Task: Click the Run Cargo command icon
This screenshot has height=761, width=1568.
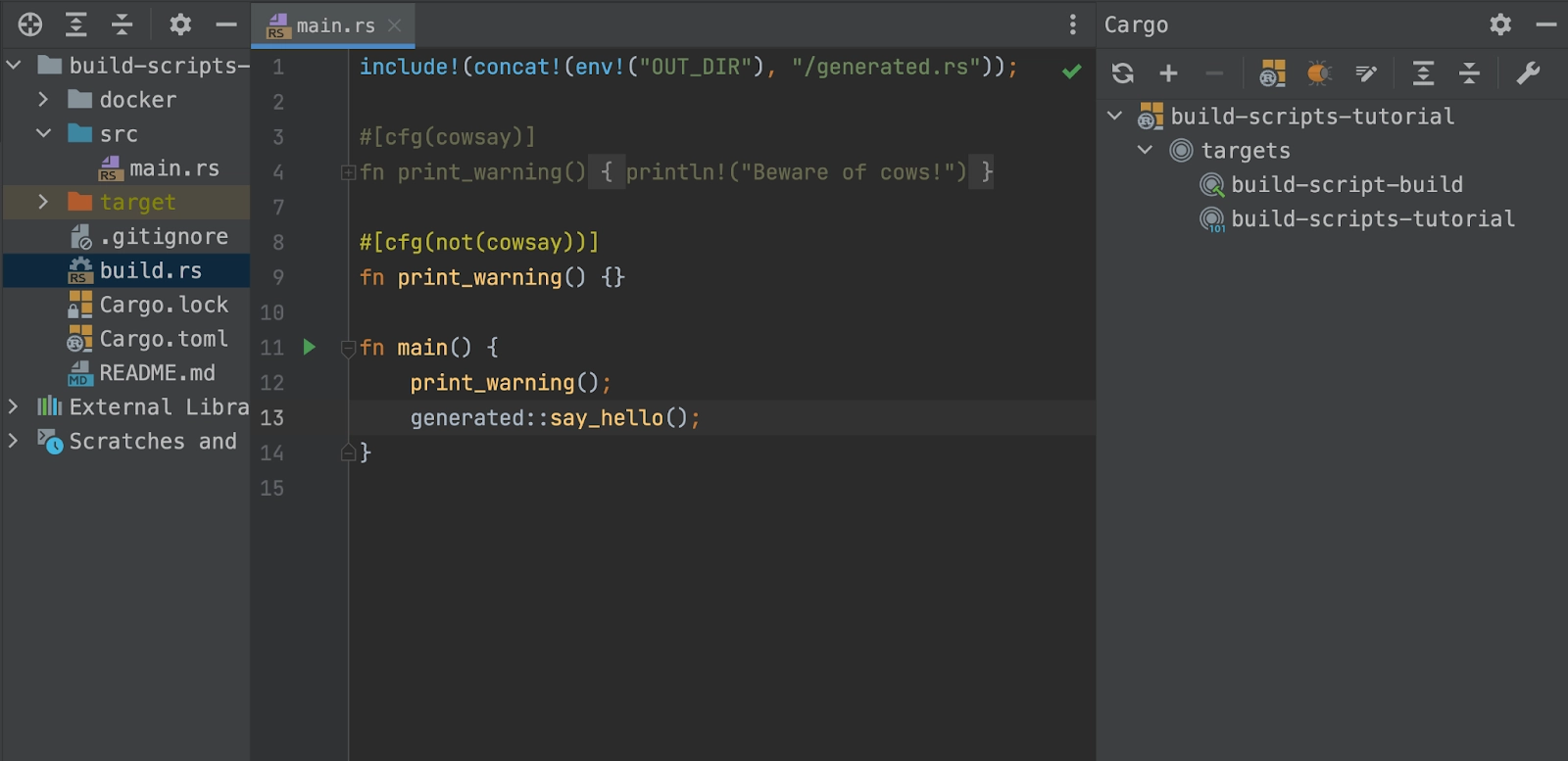Action: pyautogui.click(x=1272, y=72)
